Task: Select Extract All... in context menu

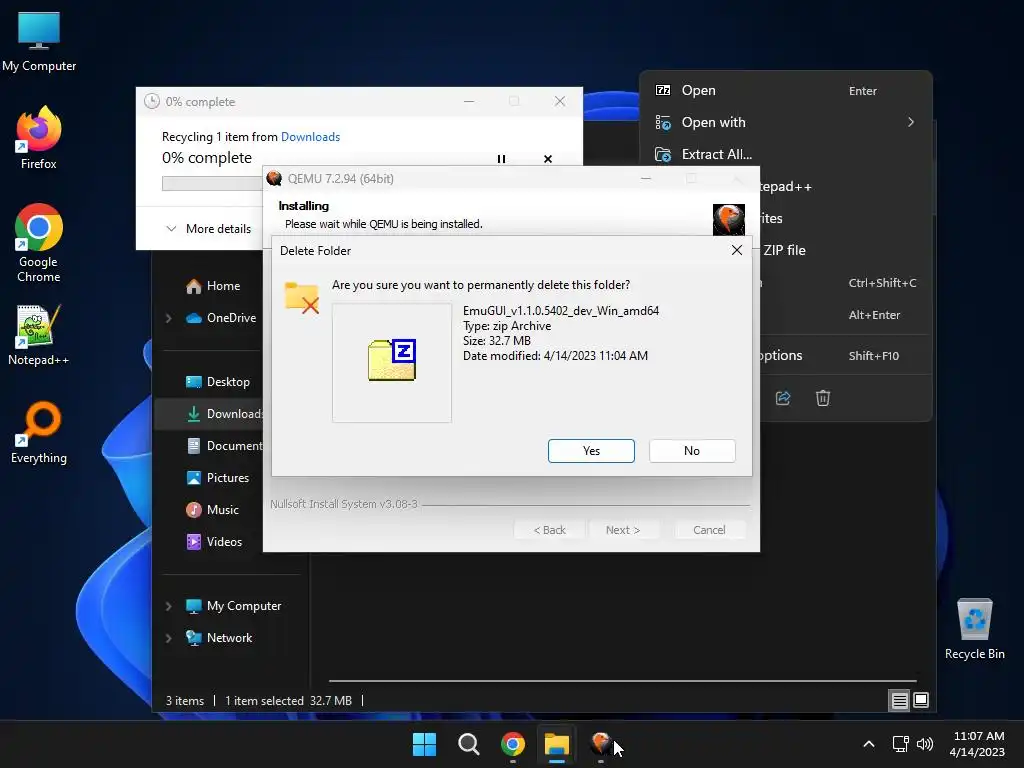Action: point(786,154)
